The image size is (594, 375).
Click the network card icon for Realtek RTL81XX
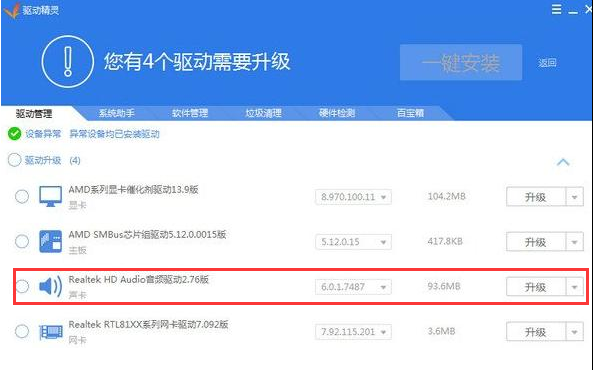coord(51,332)
